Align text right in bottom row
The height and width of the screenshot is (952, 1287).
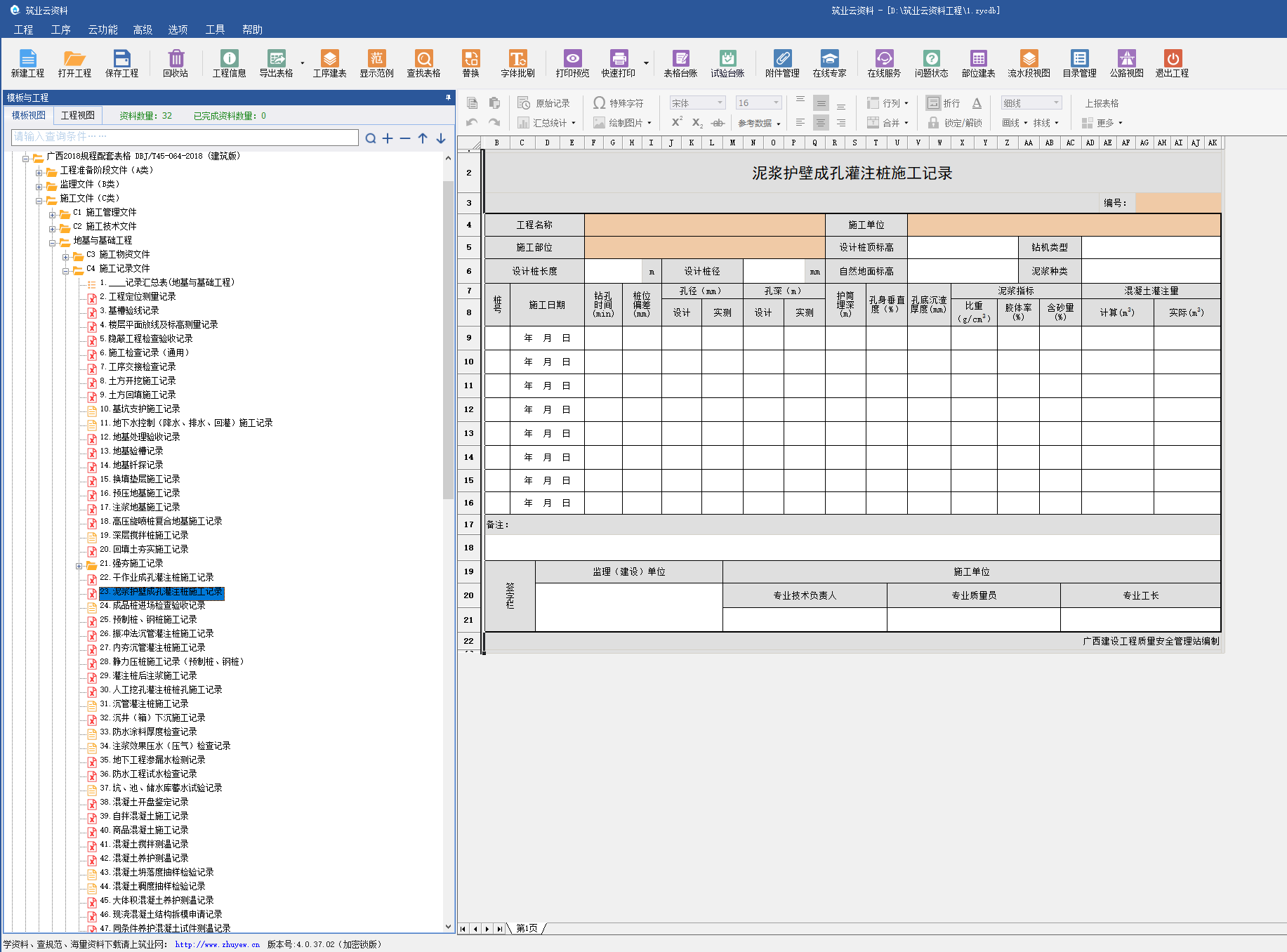(x=841, y=123)
